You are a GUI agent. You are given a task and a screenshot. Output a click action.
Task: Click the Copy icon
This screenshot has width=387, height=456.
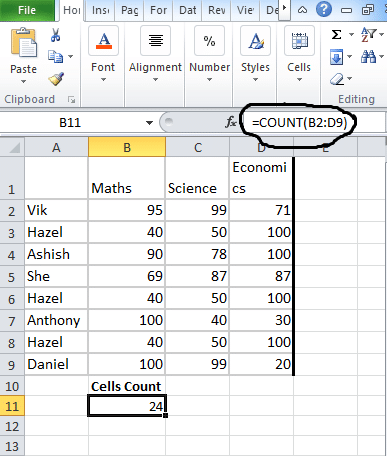(x=55, y=56)
